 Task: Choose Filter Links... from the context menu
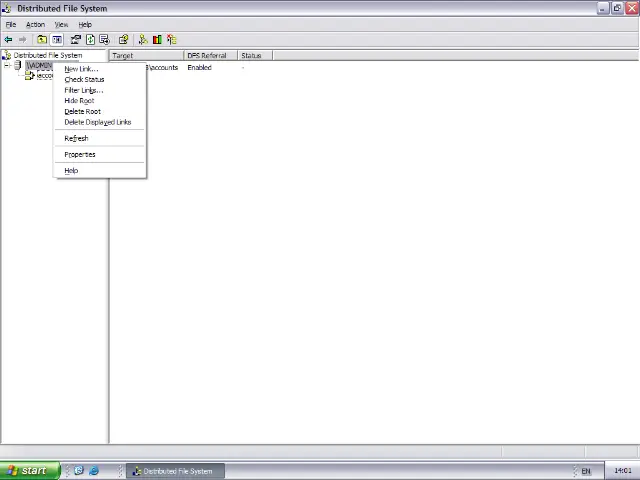pos(100,90)
